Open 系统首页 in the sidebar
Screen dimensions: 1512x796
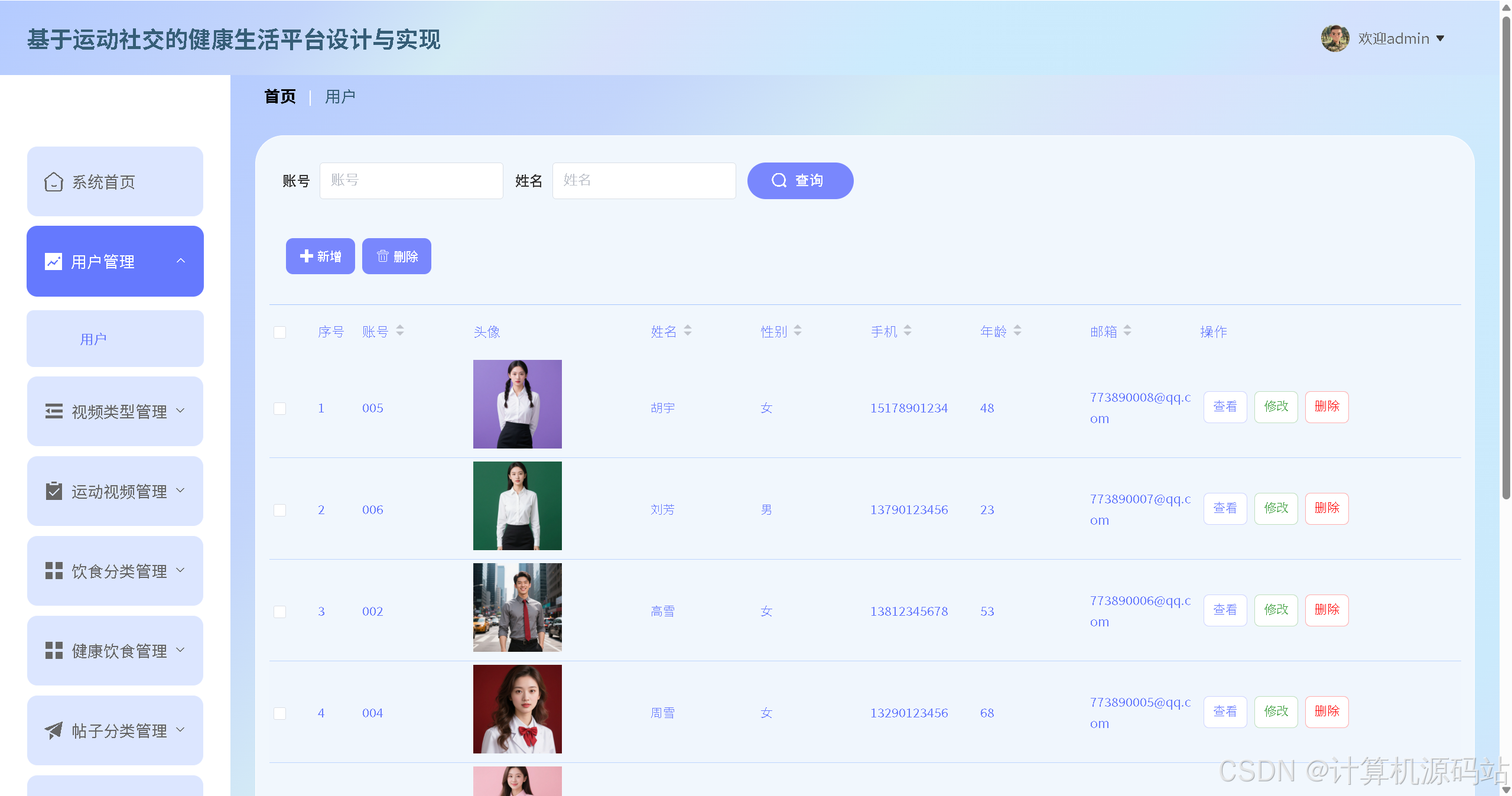[x=115, y=181]
